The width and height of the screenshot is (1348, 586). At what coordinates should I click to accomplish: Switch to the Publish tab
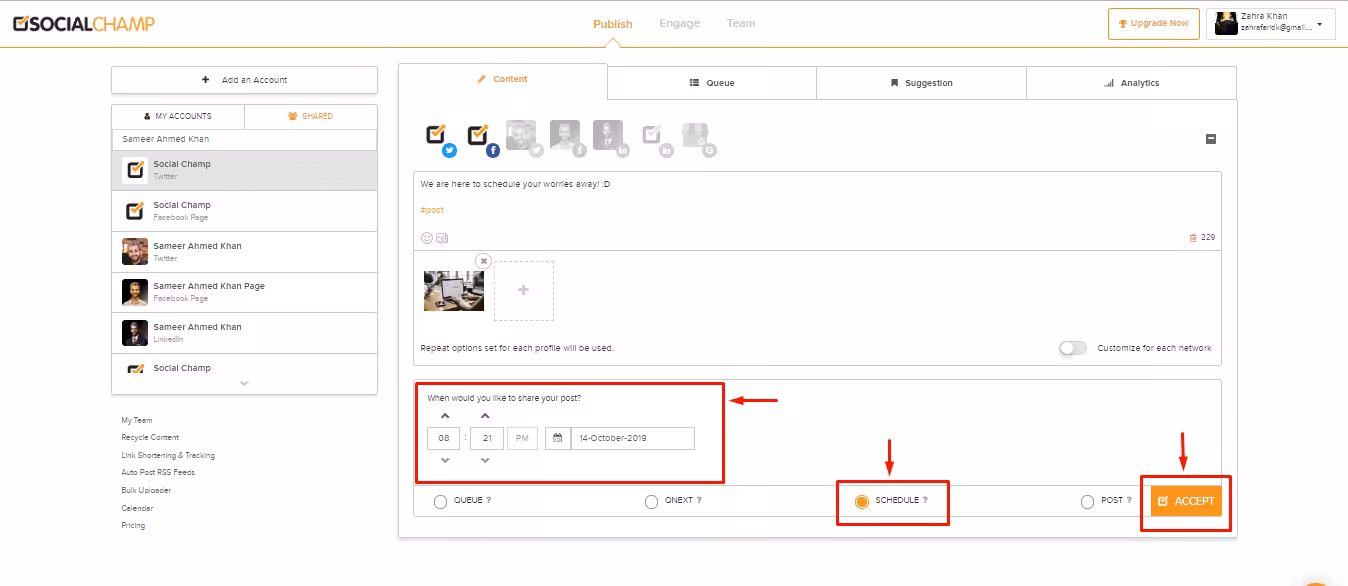coord(613,24)
